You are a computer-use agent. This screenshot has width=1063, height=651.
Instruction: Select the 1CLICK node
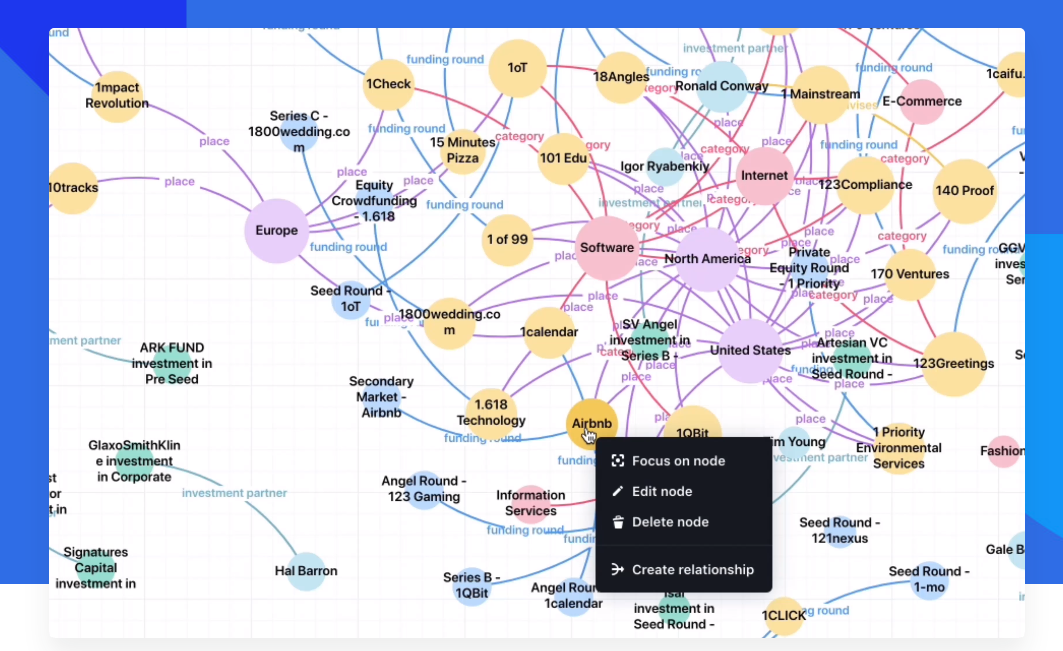click(784, 616)
